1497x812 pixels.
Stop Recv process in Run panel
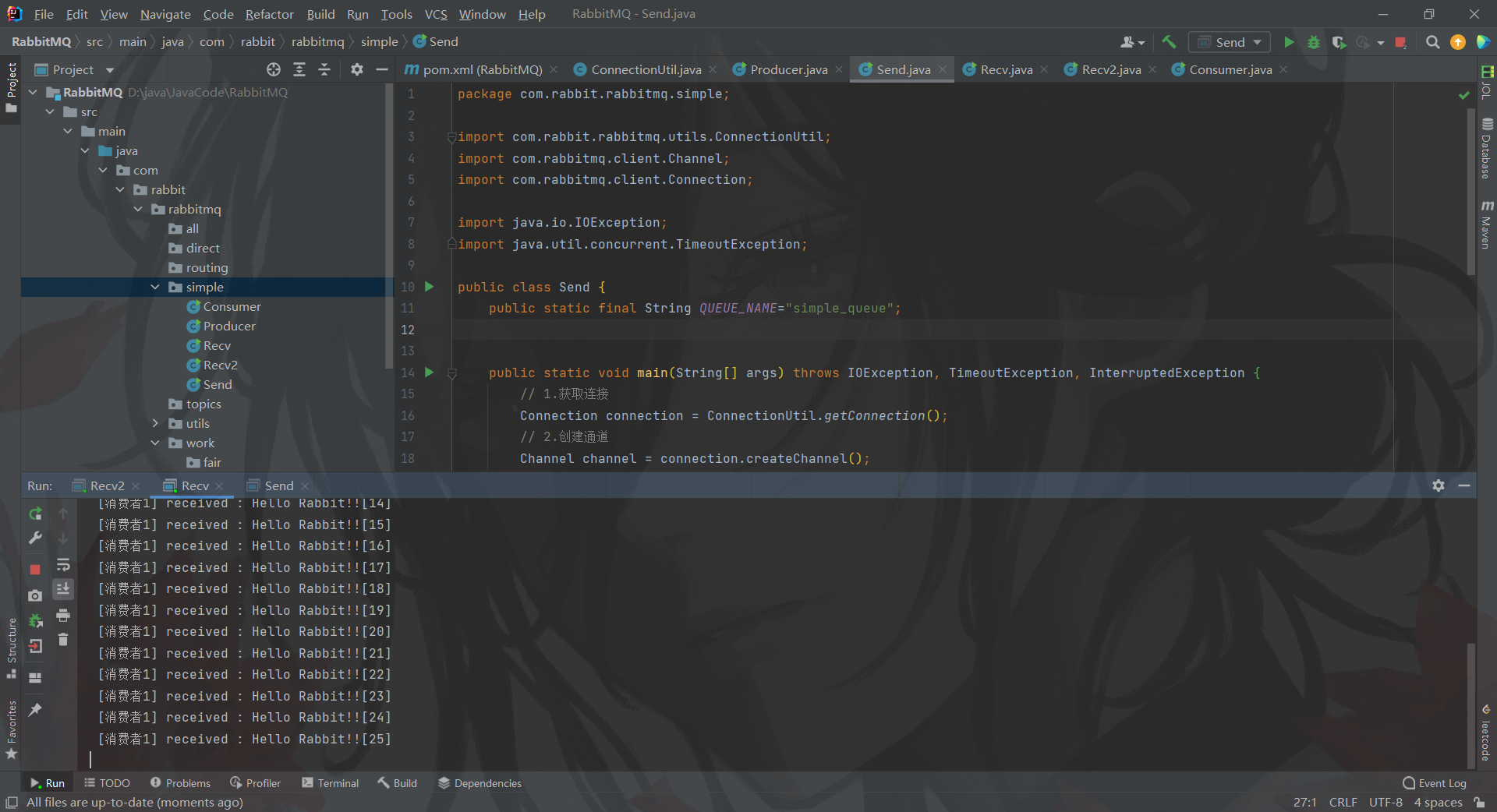coord(35,570)
